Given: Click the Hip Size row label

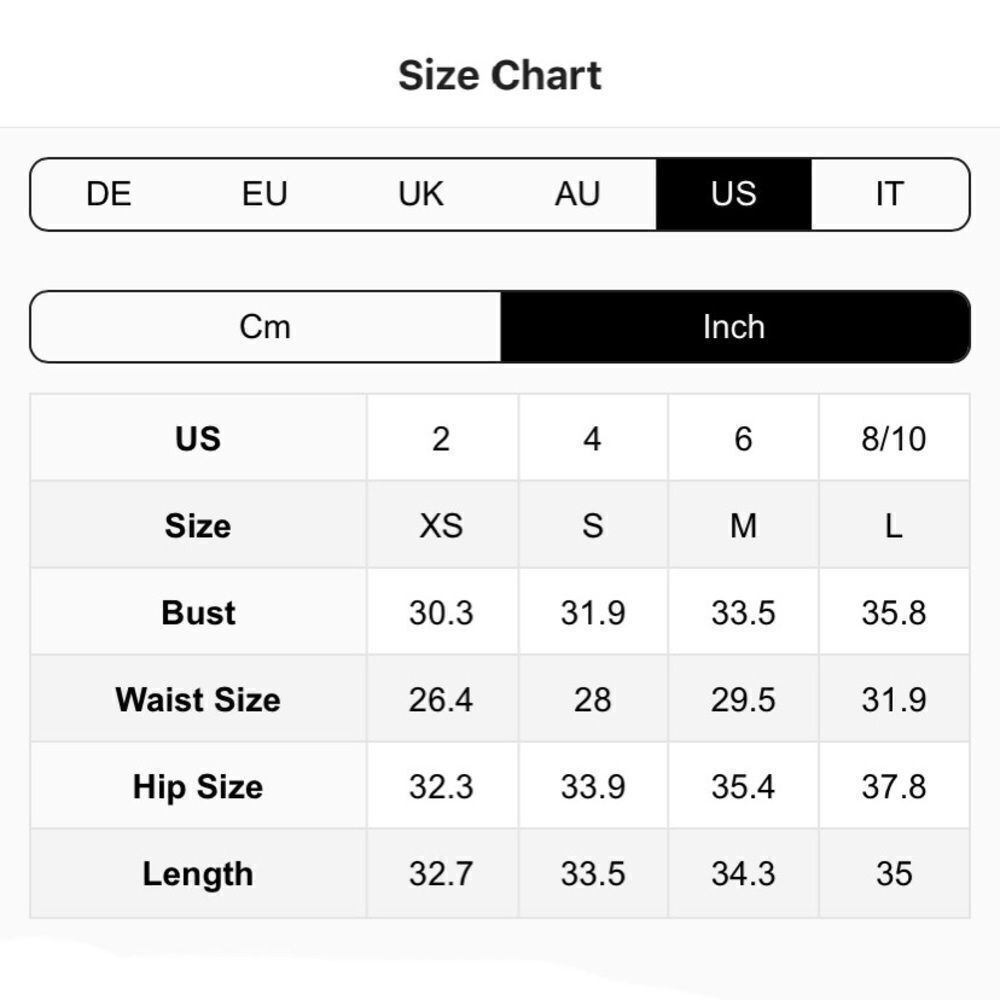Looking at the screenshot, I should coord(198,787).
